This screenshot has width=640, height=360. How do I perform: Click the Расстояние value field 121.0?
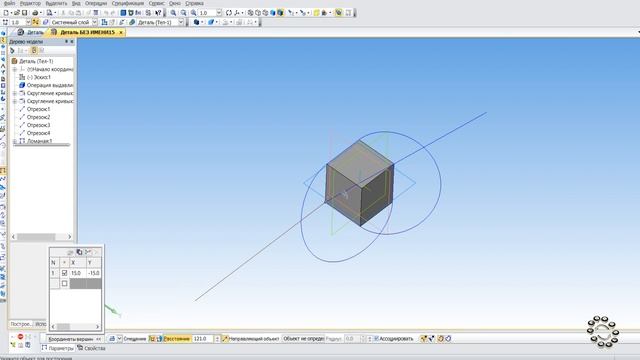coord(202,338)
